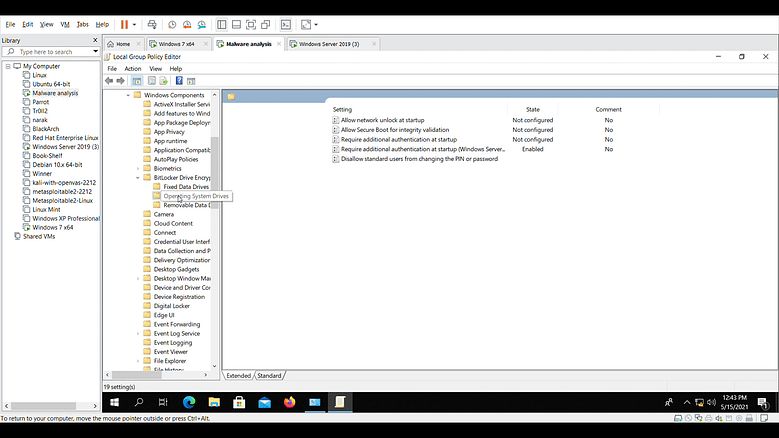
Task: Open the VMware VM menu
Action: click(65, 24)
